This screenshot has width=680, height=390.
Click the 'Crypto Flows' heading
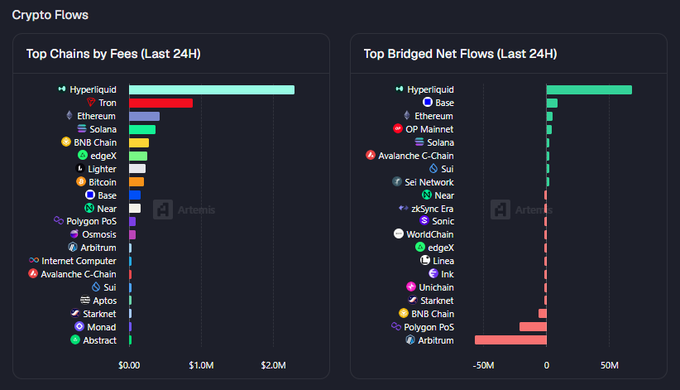(50, 15)
